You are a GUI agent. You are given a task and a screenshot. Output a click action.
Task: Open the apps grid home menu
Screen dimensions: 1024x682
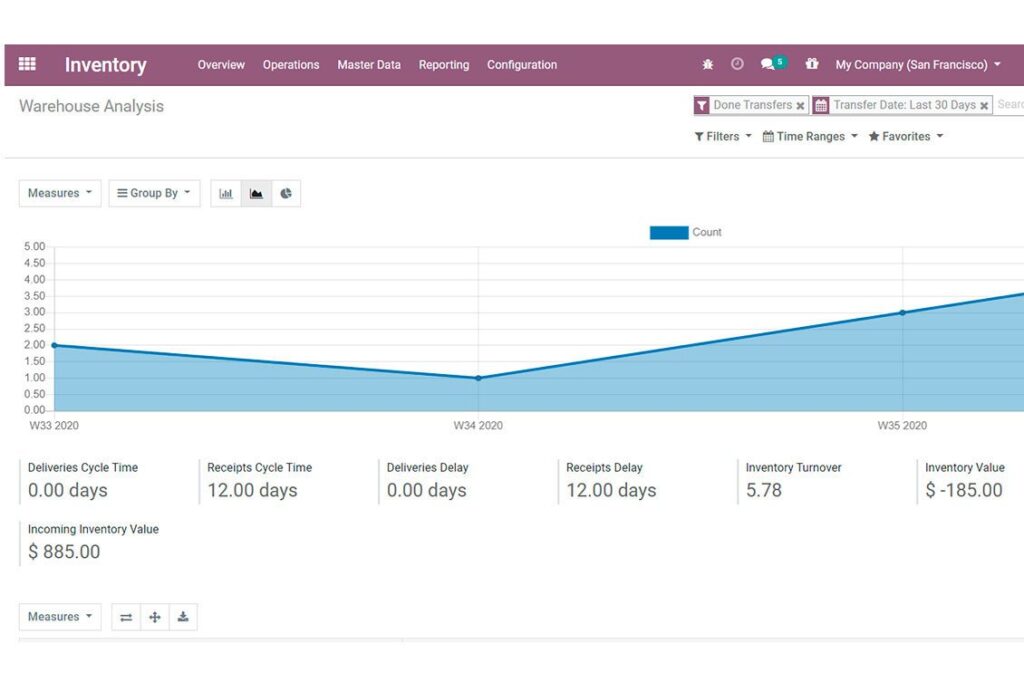[27, 65]
